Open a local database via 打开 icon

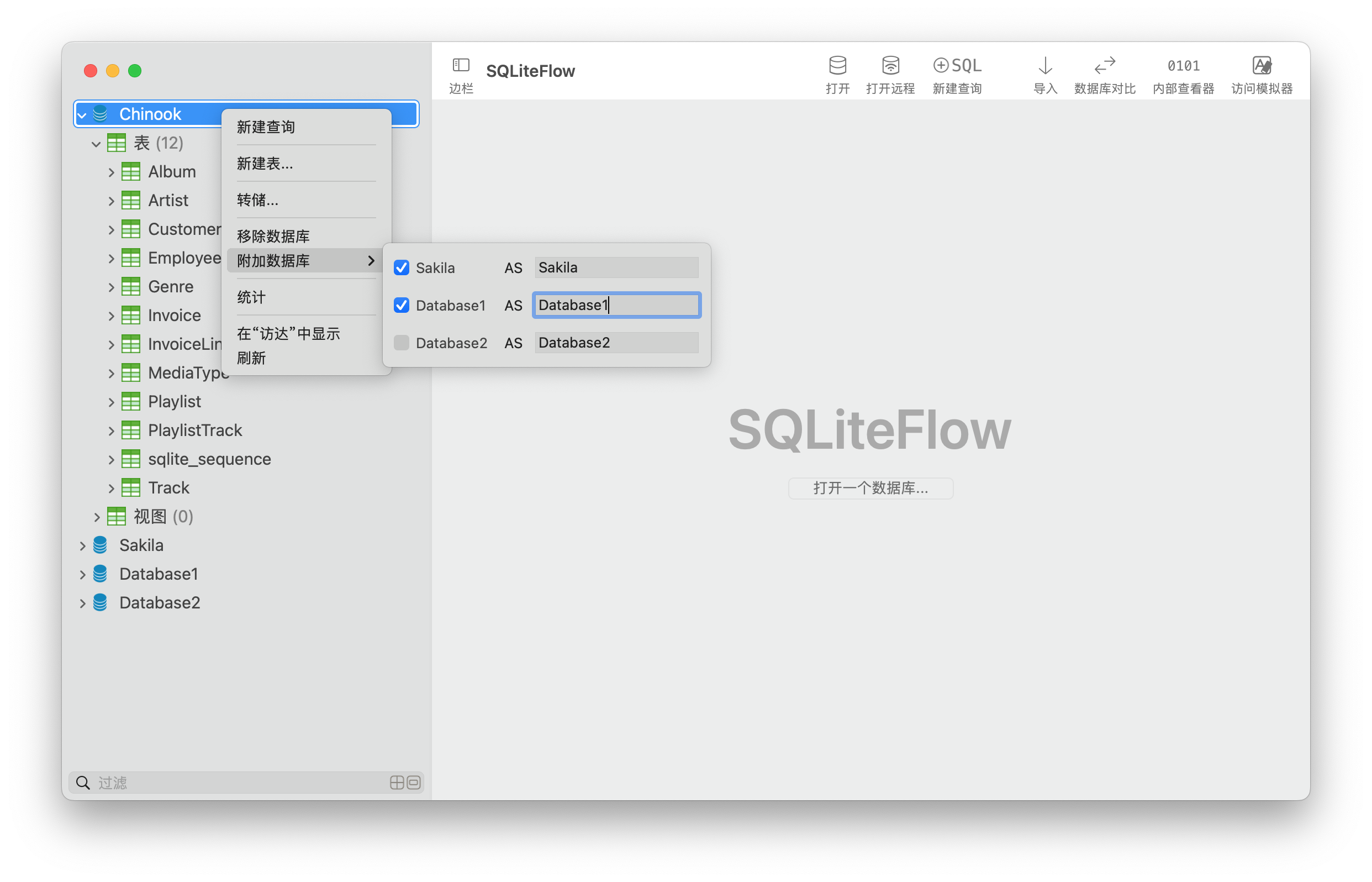pos(837,73)
